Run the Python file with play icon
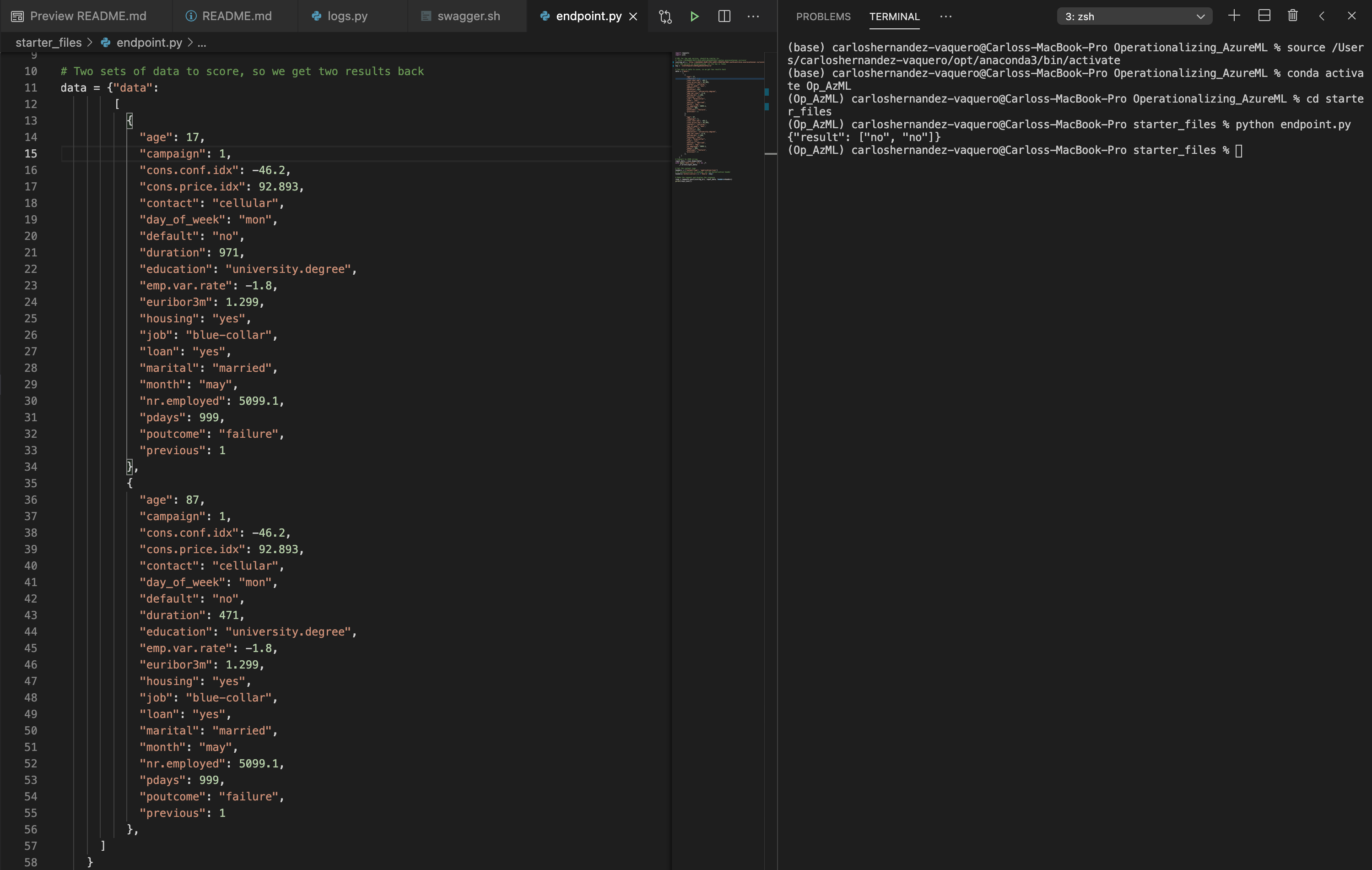The width and height of the screenshot is (1372, 870). point(694,16)
